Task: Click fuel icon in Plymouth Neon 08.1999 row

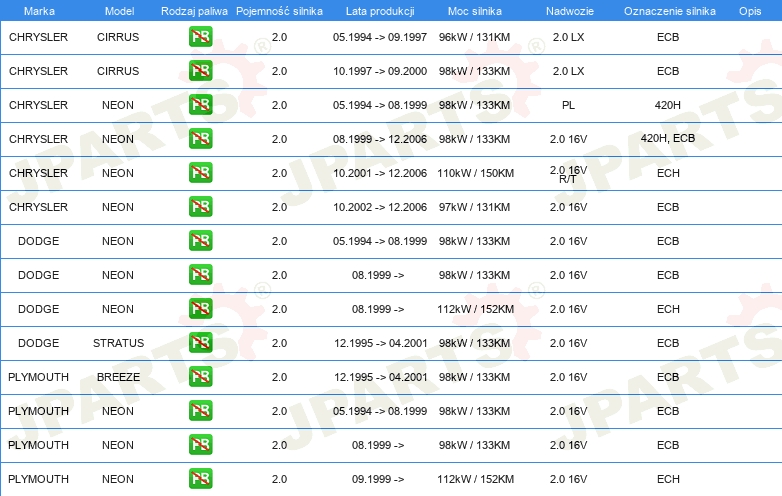Action: pos(200,444)
